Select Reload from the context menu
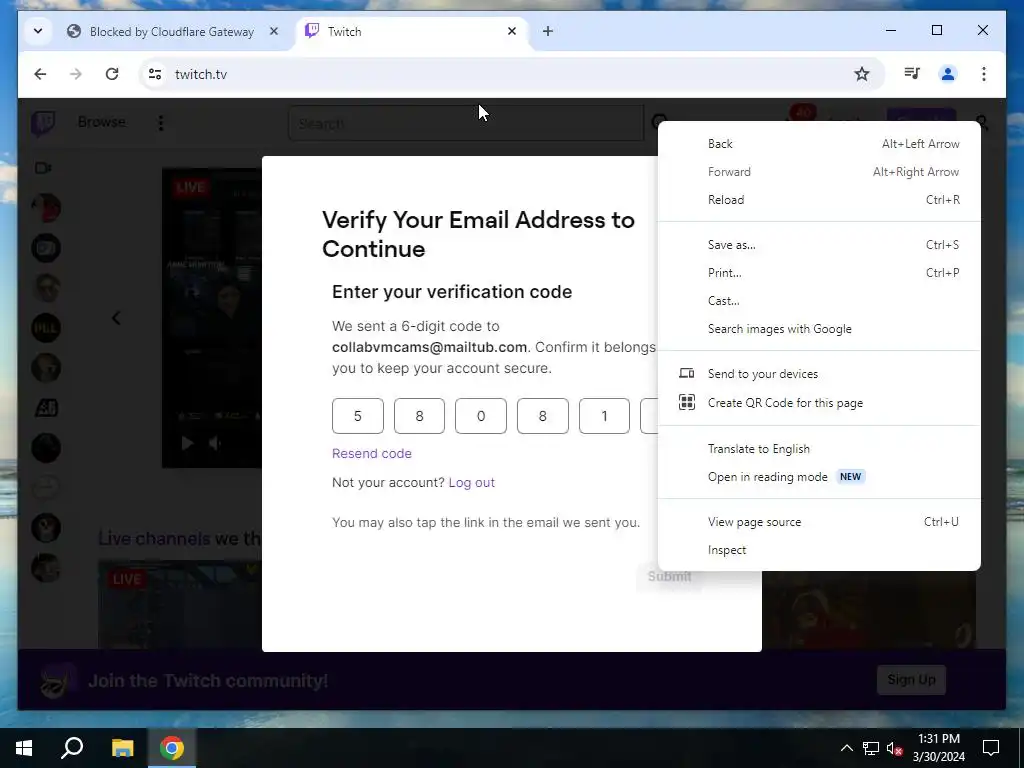Screen dimensions: 1024x768 pyautogui.click(x=819, y=200)
